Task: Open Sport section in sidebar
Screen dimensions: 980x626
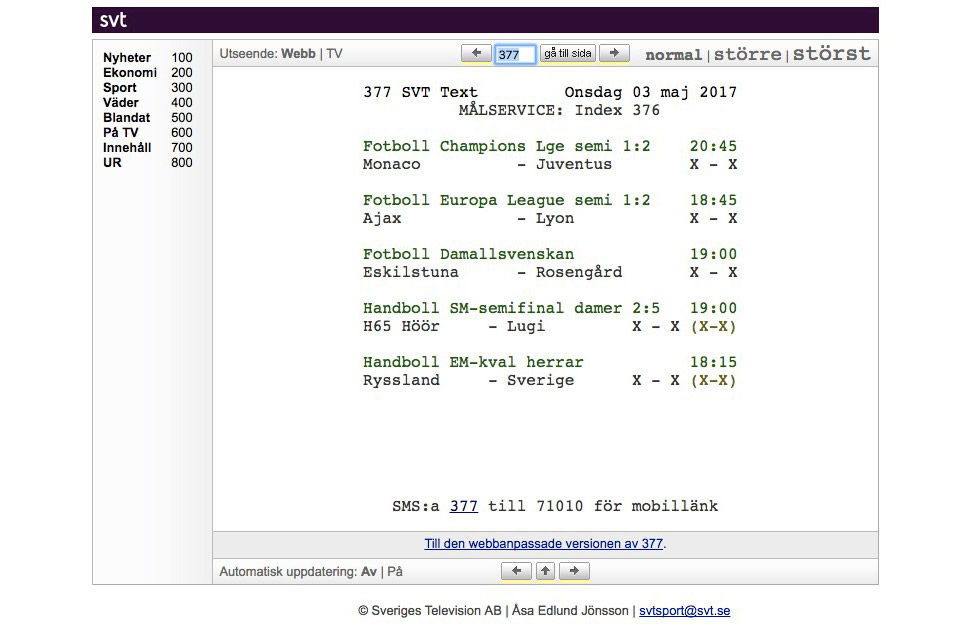Action: [119, 87]
